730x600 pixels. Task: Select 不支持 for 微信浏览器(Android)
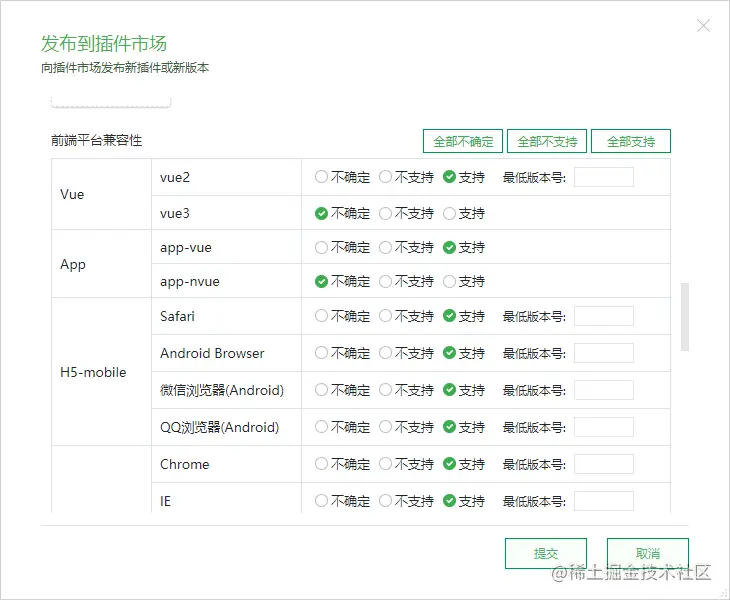385,390
